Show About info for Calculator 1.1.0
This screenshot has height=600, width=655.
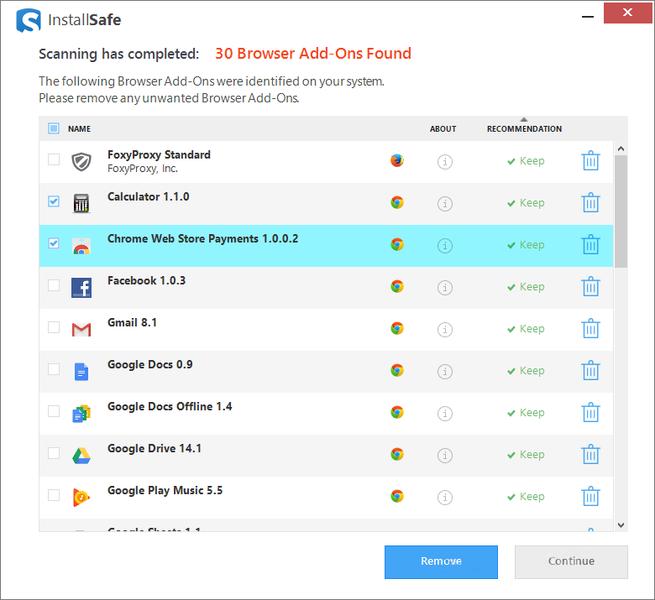coord(445,203)
